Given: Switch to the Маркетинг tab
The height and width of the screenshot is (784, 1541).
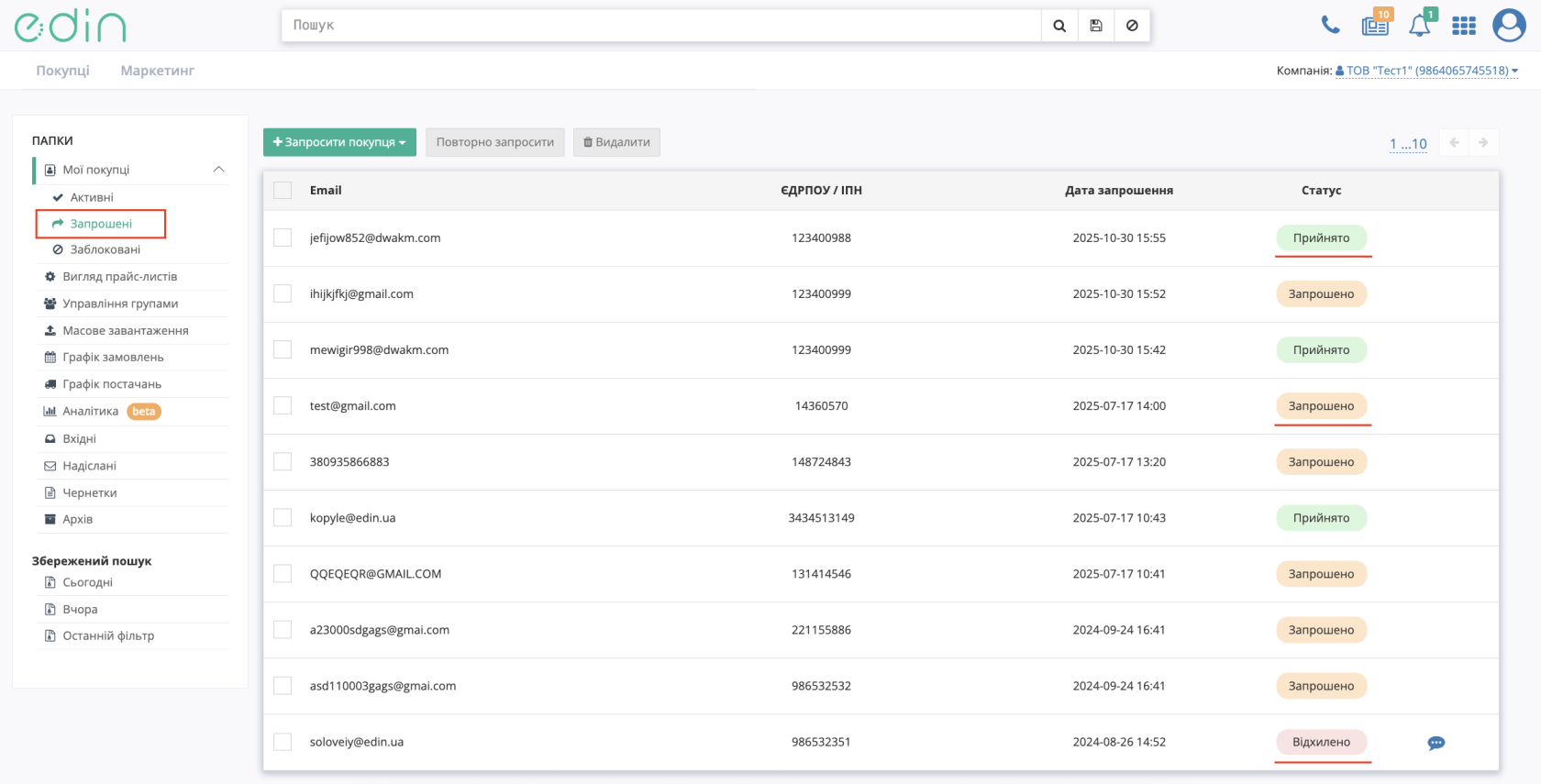Looking at the screenshot, I should [158, 71].
